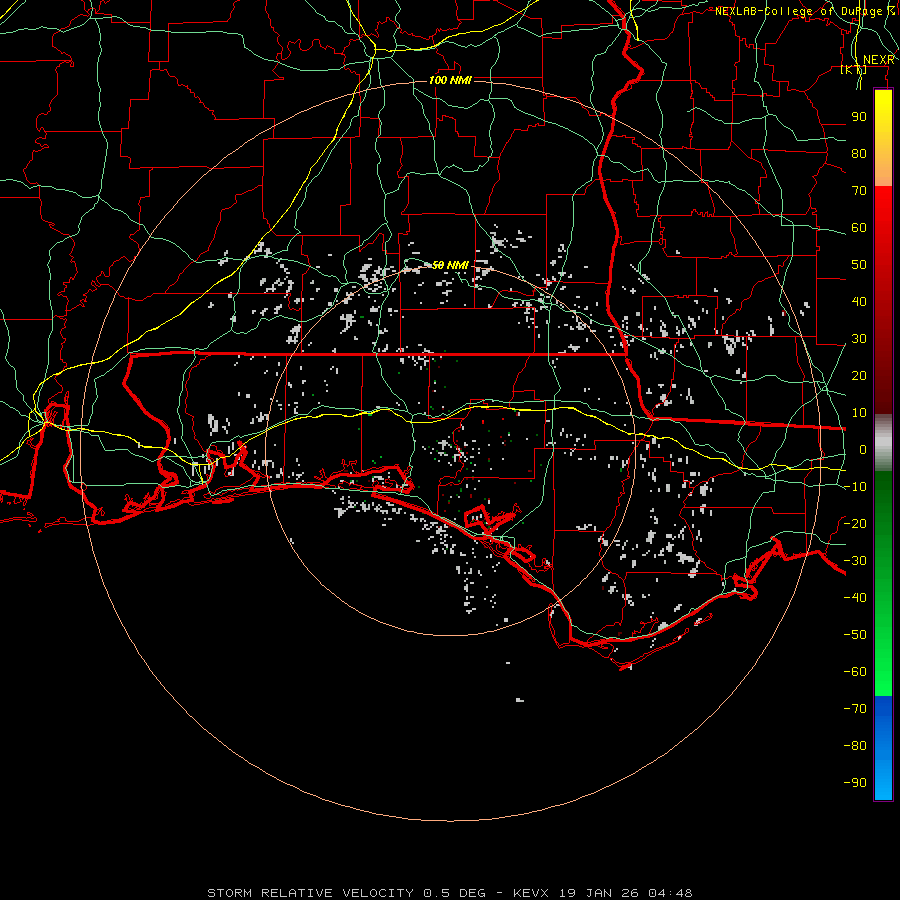Viewport: 900px width, 900px height.
Task: Click the positive 50 knot scale label
Action: point(859,265)
